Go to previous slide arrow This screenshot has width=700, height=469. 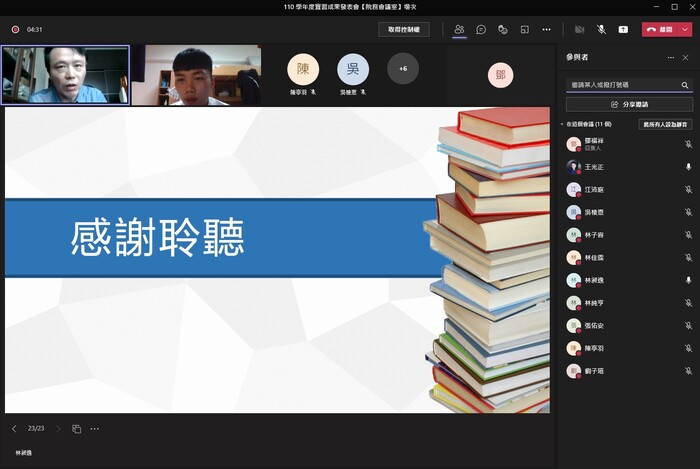tap(14, 428)
